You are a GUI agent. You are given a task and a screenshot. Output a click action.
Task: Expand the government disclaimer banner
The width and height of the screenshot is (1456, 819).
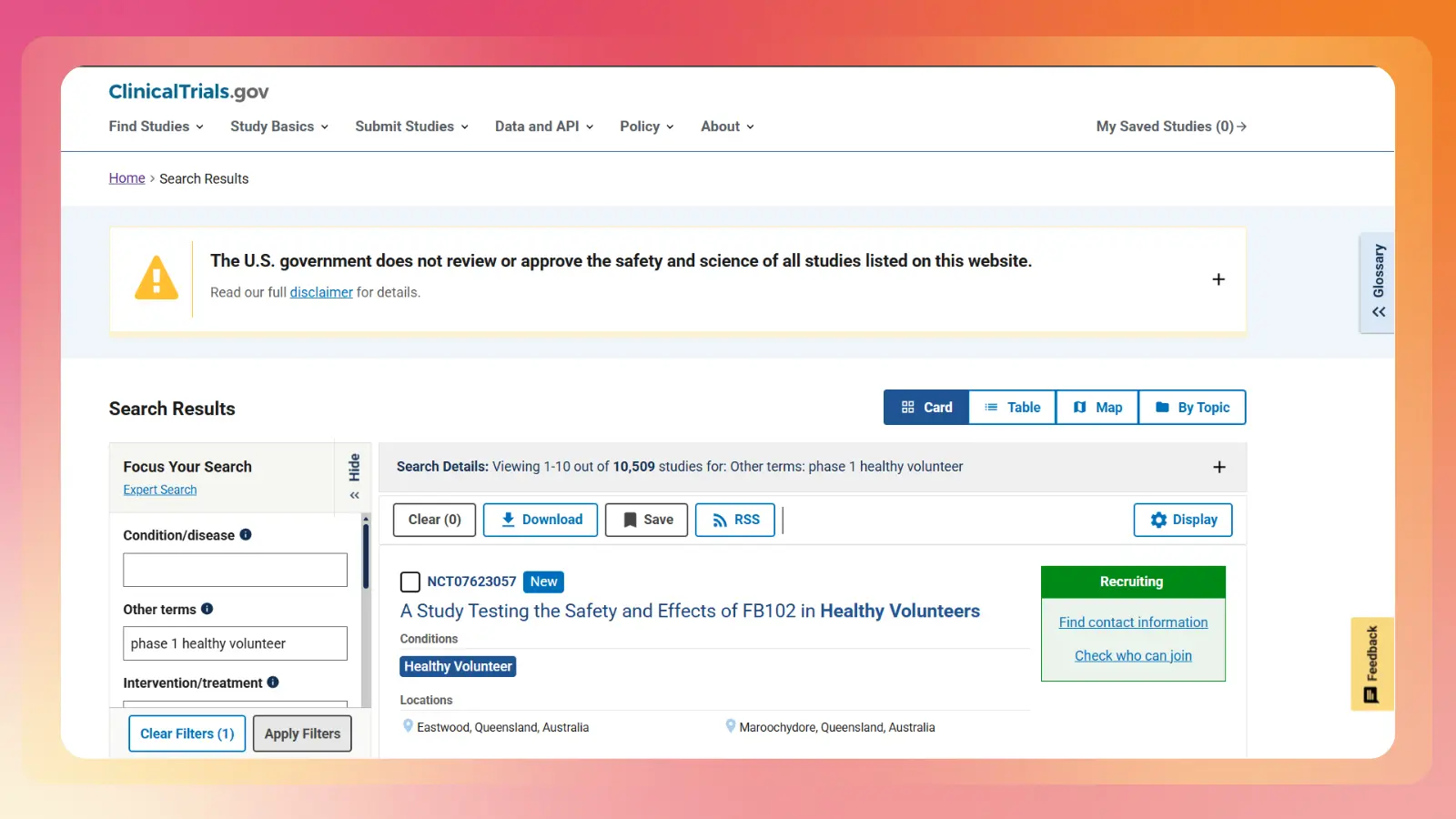pyautogui.click(x=1218, y=279)
